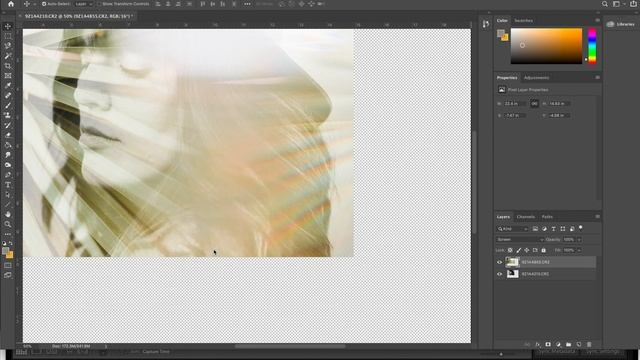Open the layer filter Kind dropdown
The width and height of the screenshot is (640, 360).
tap(513, 229)
